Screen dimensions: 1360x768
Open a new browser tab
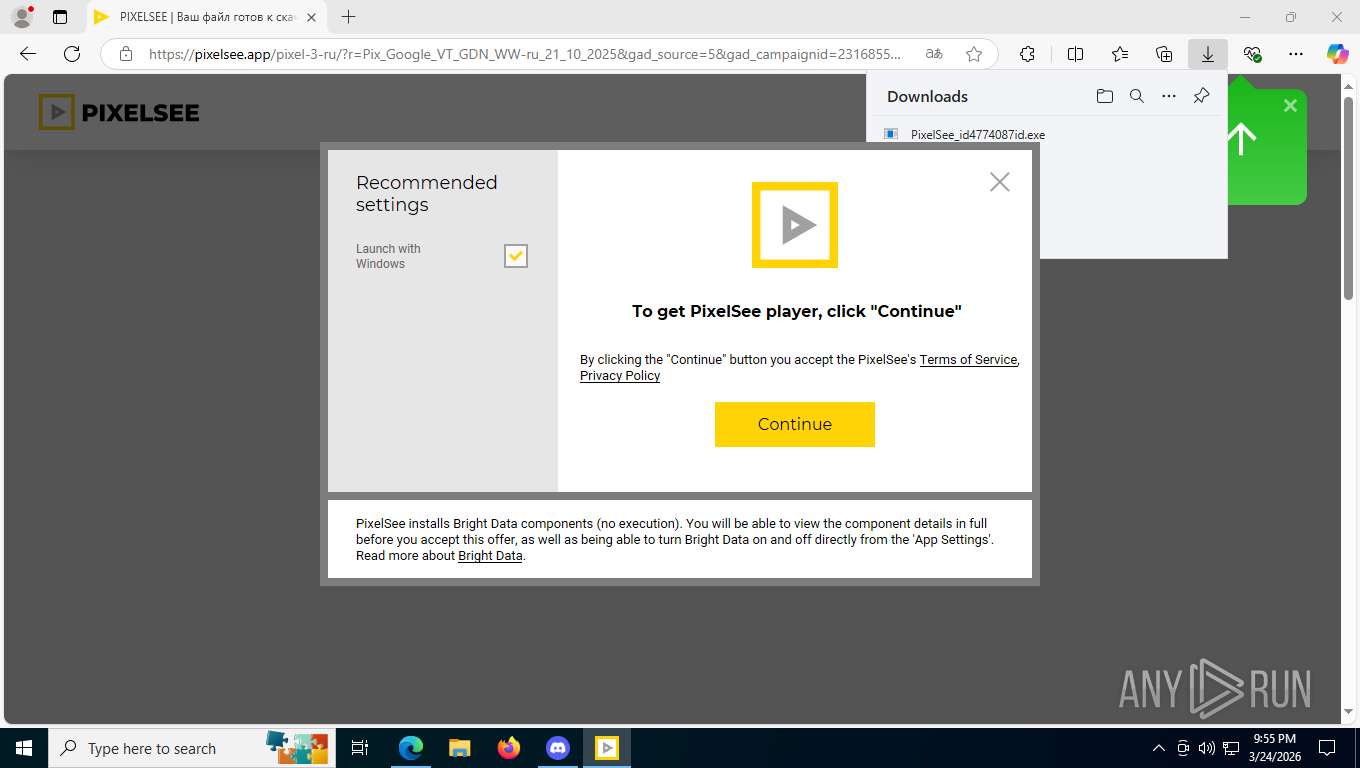348,17
